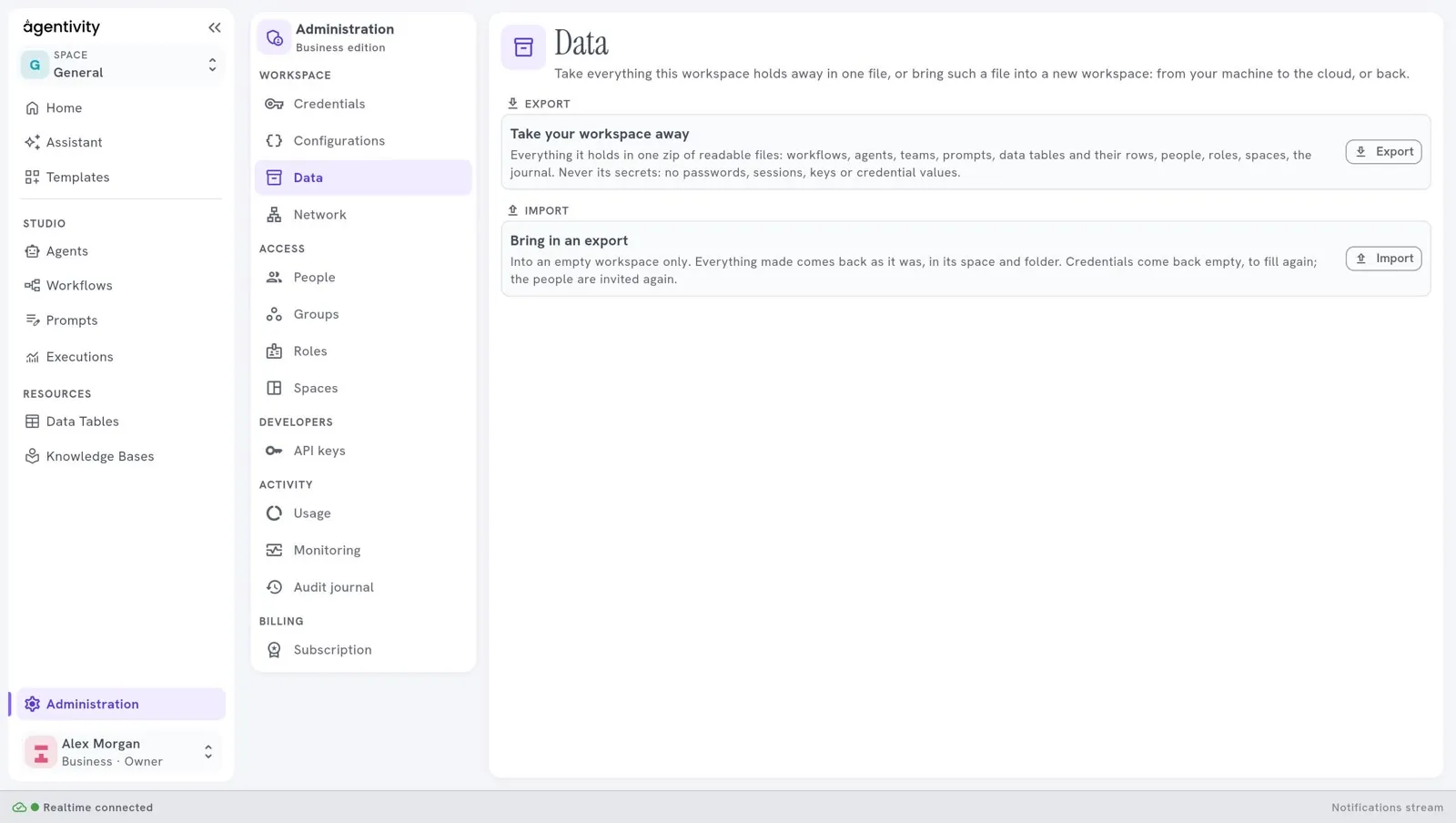The width and height of the screenshot is (1456, 823).
Task: Click the Data Tables icon
Action: pyautogui.click(x=32, y=422)
